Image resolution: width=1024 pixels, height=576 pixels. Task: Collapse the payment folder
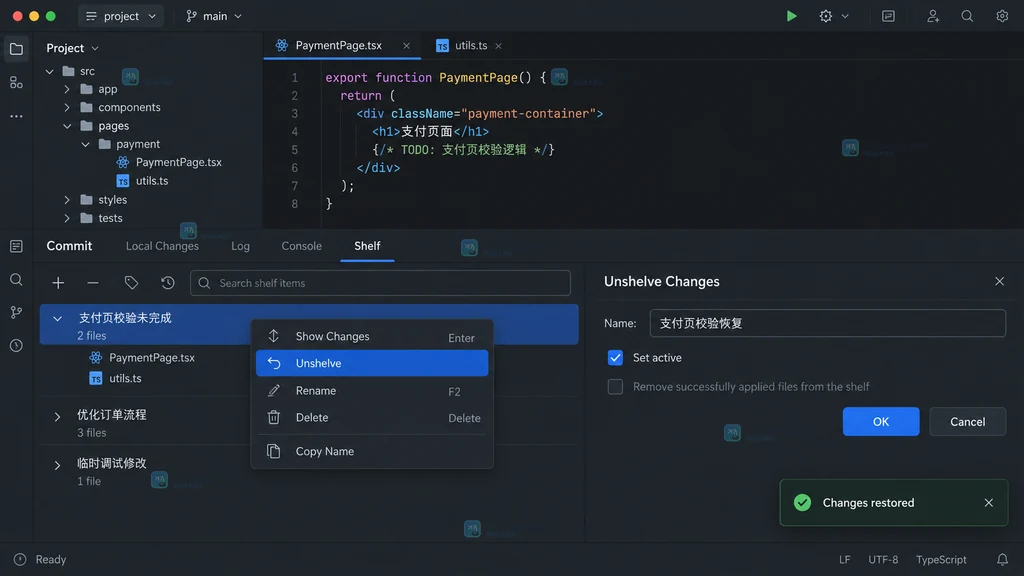pyautogui.click(x=86, y=144)
